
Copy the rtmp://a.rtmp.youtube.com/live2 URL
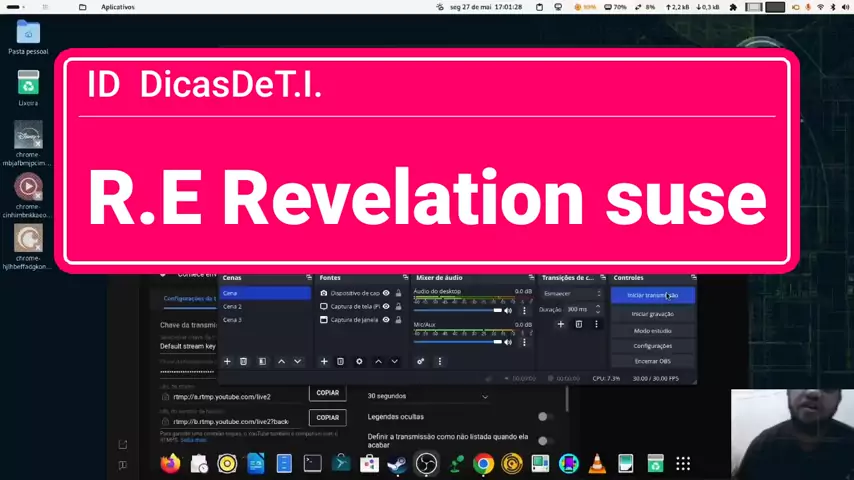[x=327, y=393]
